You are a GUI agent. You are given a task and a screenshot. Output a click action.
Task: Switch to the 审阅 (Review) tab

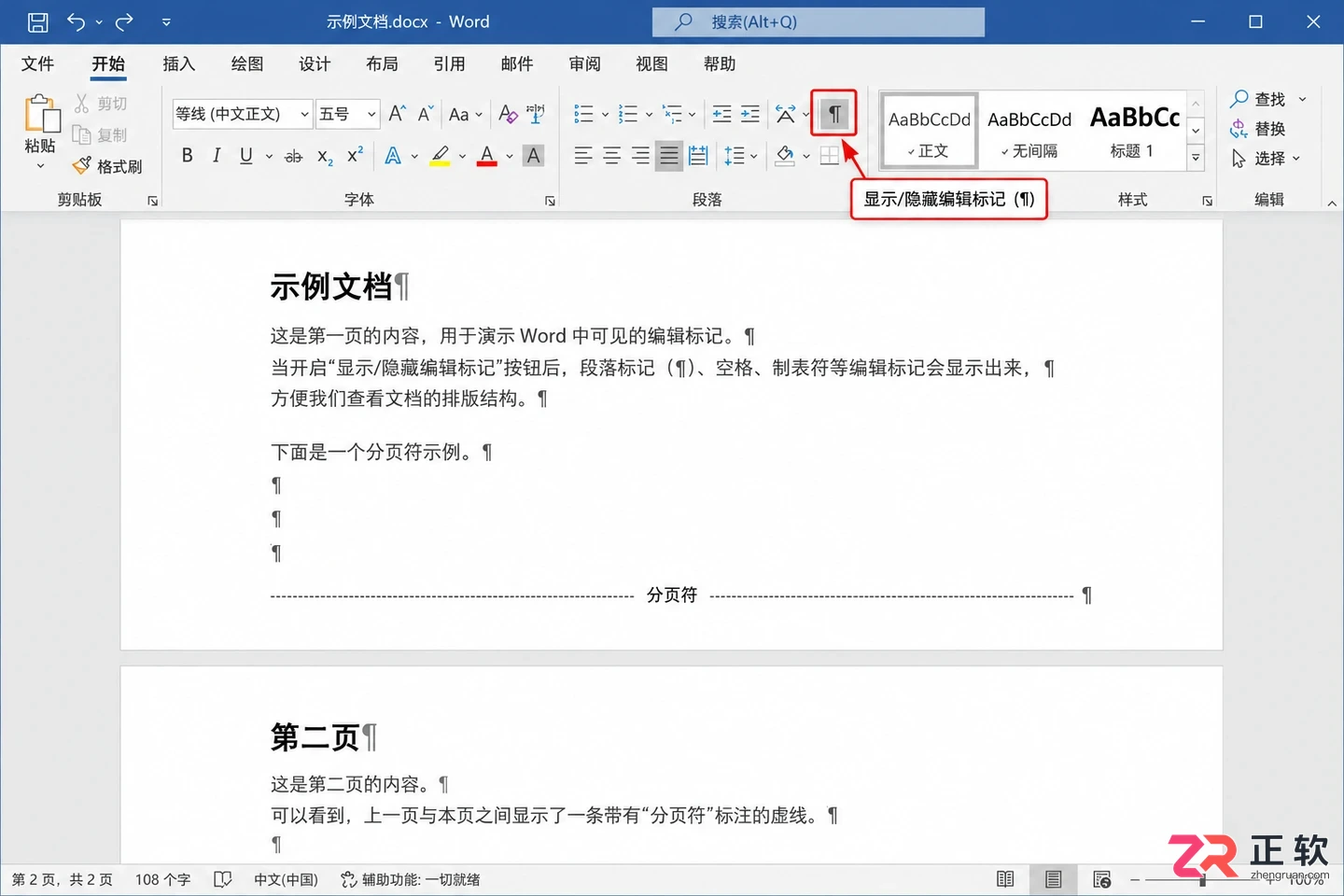pyautogui.click(x=584, y=63)
